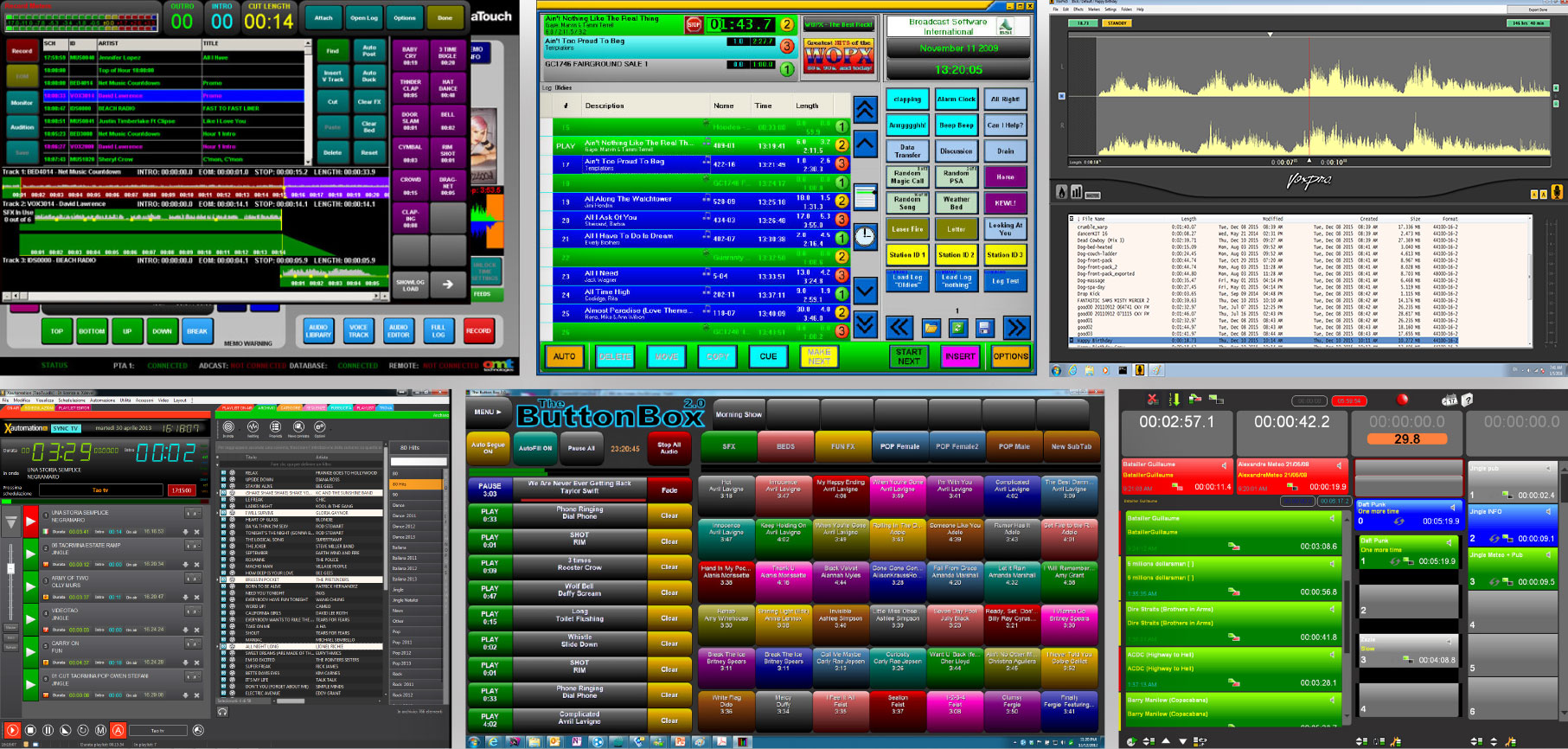Screen dimensions: 1568x749
Task: Click the single down arrow beside BSI log
Action: tap(865, 290)
